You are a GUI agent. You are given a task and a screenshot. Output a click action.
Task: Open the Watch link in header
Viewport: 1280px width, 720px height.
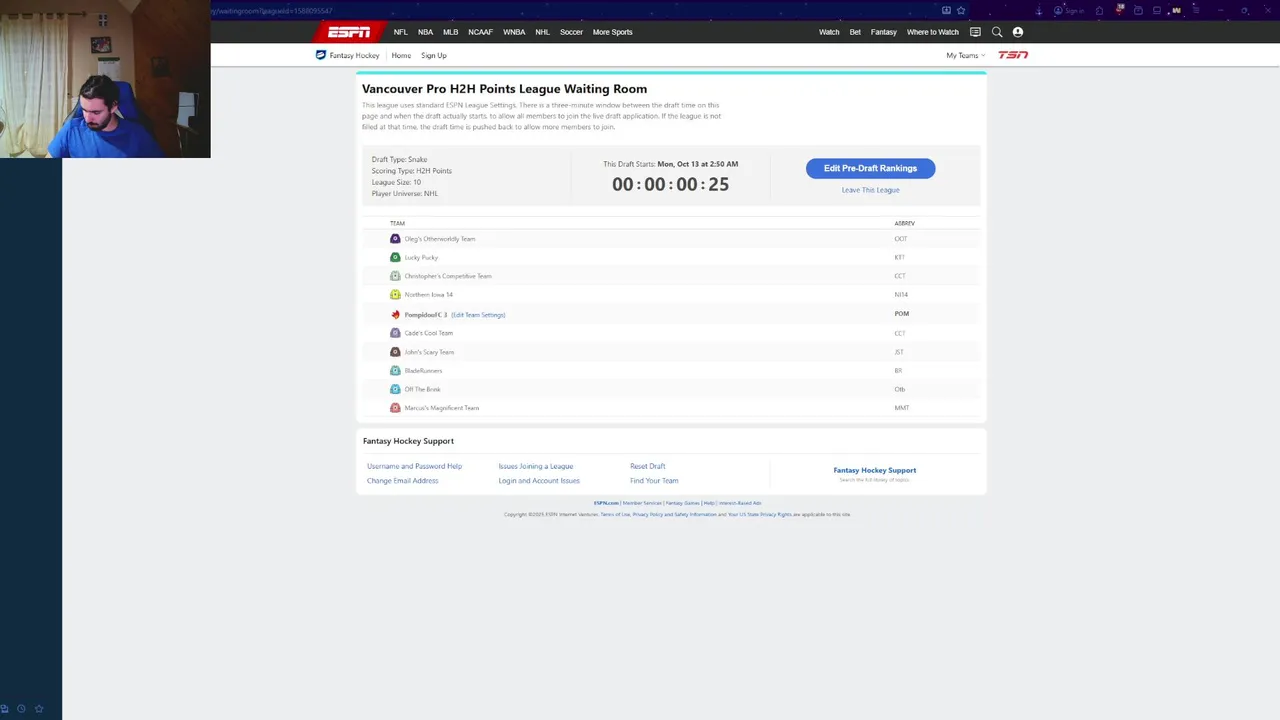[x=829, y=32]
